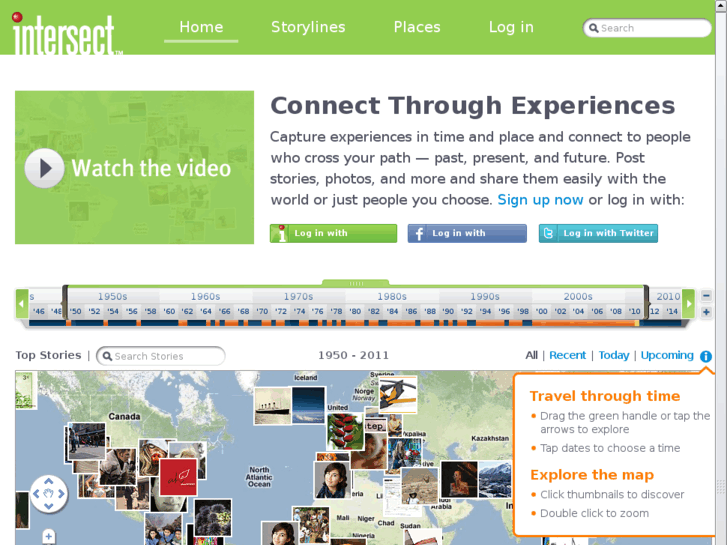
Task: Zoom out timeline with minus icon
Action: pos(706,295)
